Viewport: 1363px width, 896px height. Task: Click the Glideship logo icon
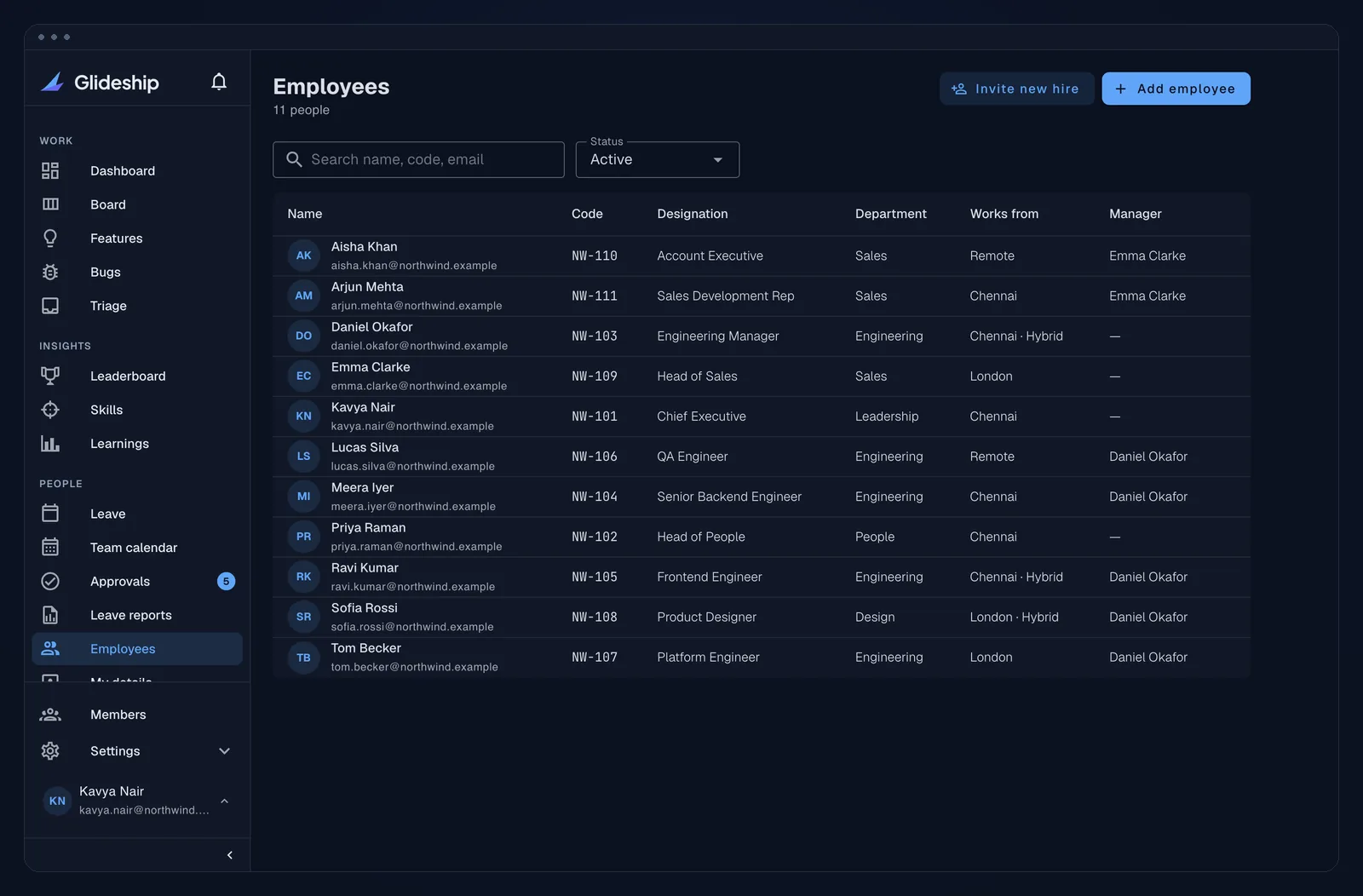tap(52, 82)
